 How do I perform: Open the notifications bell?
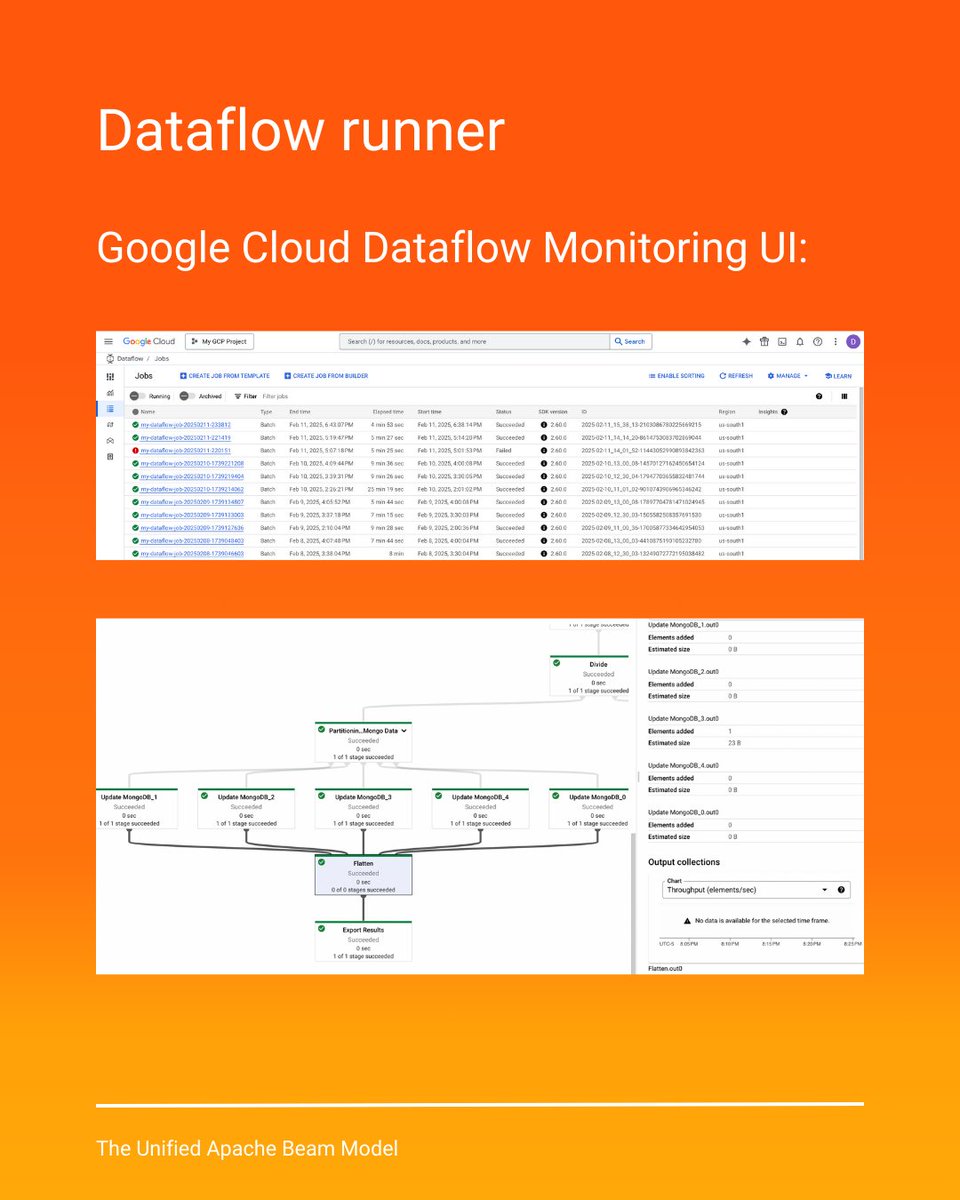point(800,341)
